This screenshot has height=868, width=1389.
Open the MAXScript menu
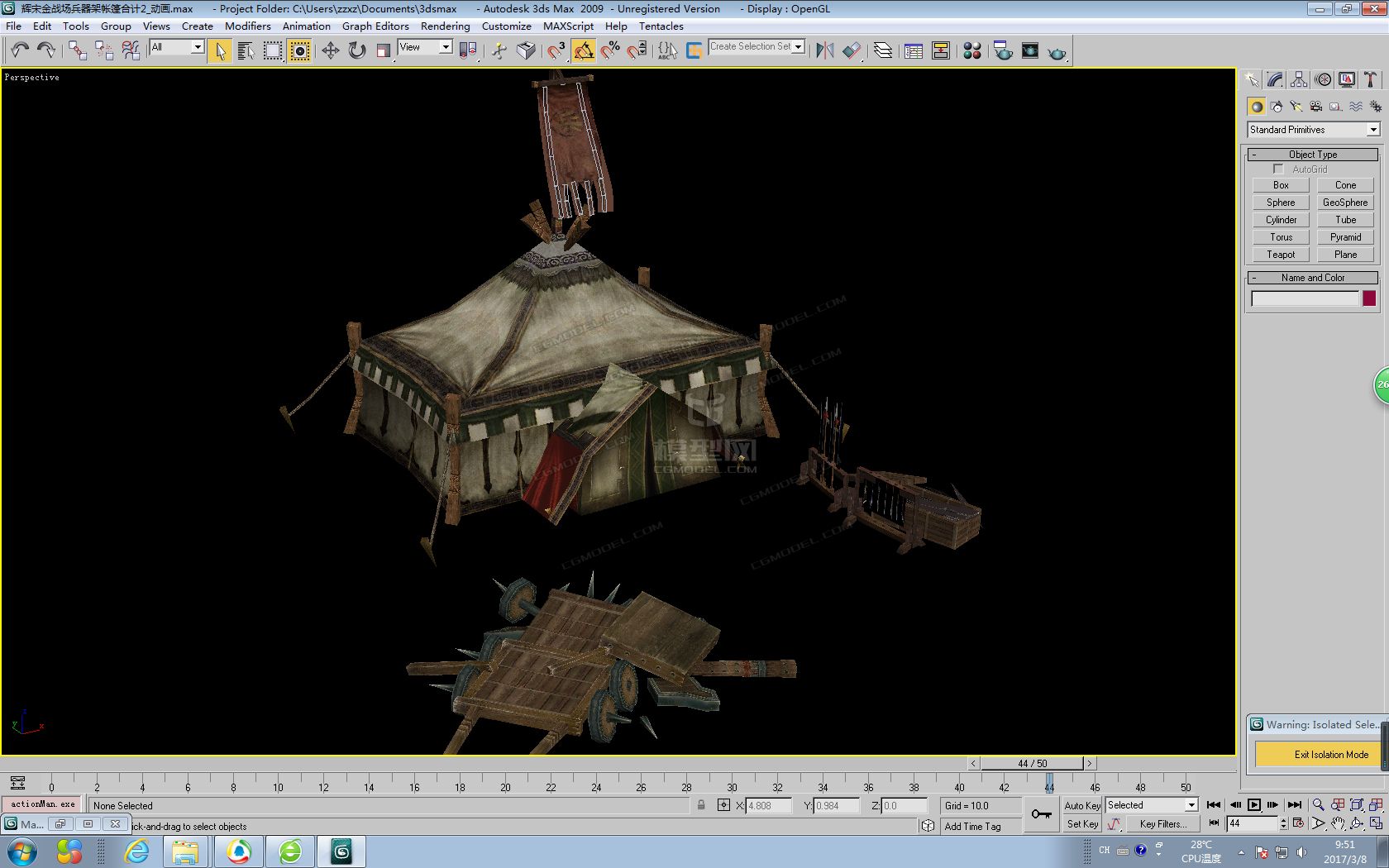pos(568,26)
